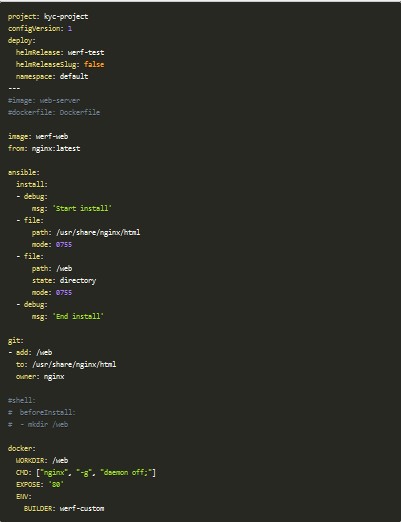Click the 'false' value of helmReleaseSlug
401x522 pixels.
(x=94, y=64)
